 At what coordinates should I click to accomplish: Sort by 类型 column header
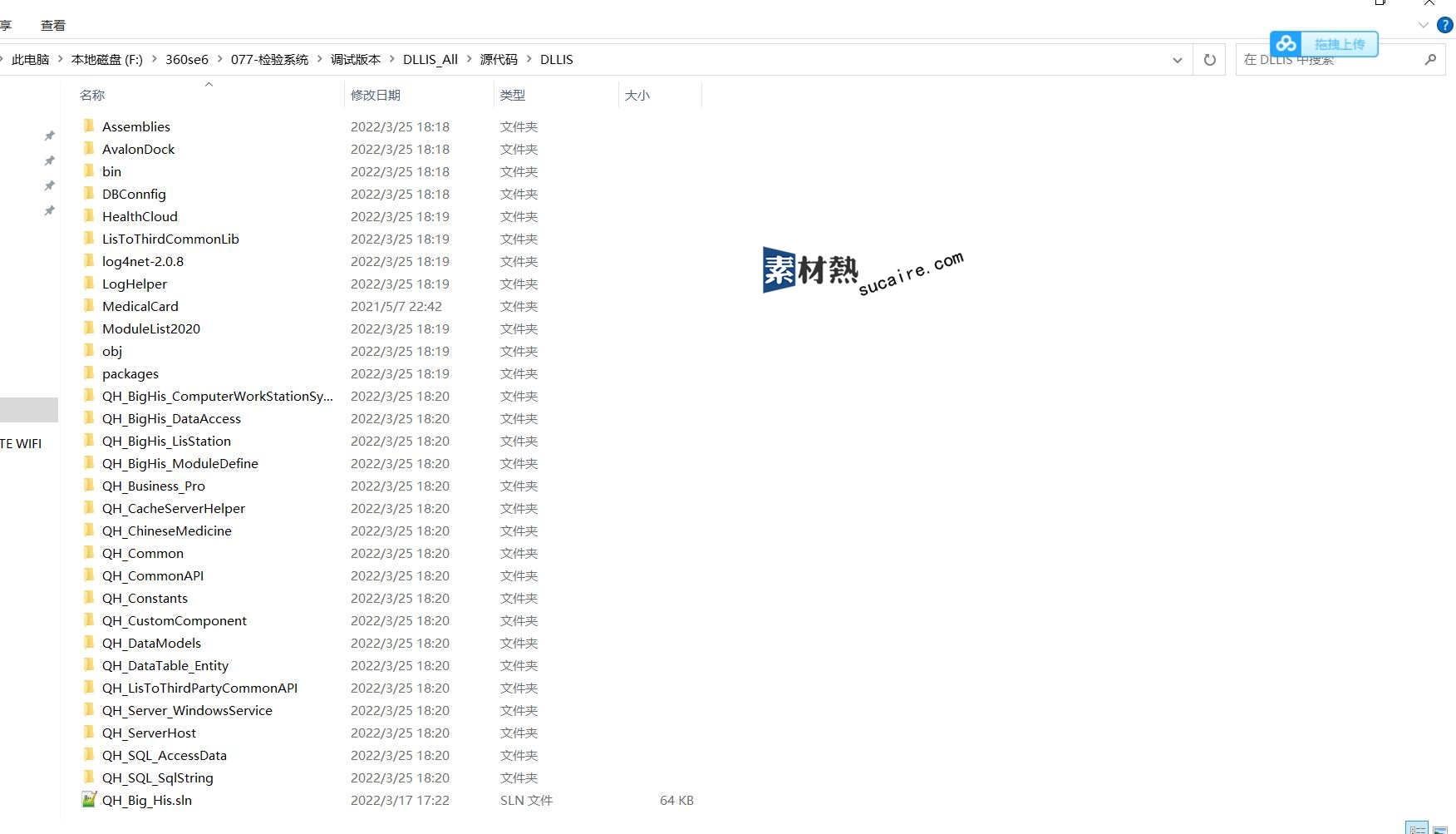coord(513,95)
